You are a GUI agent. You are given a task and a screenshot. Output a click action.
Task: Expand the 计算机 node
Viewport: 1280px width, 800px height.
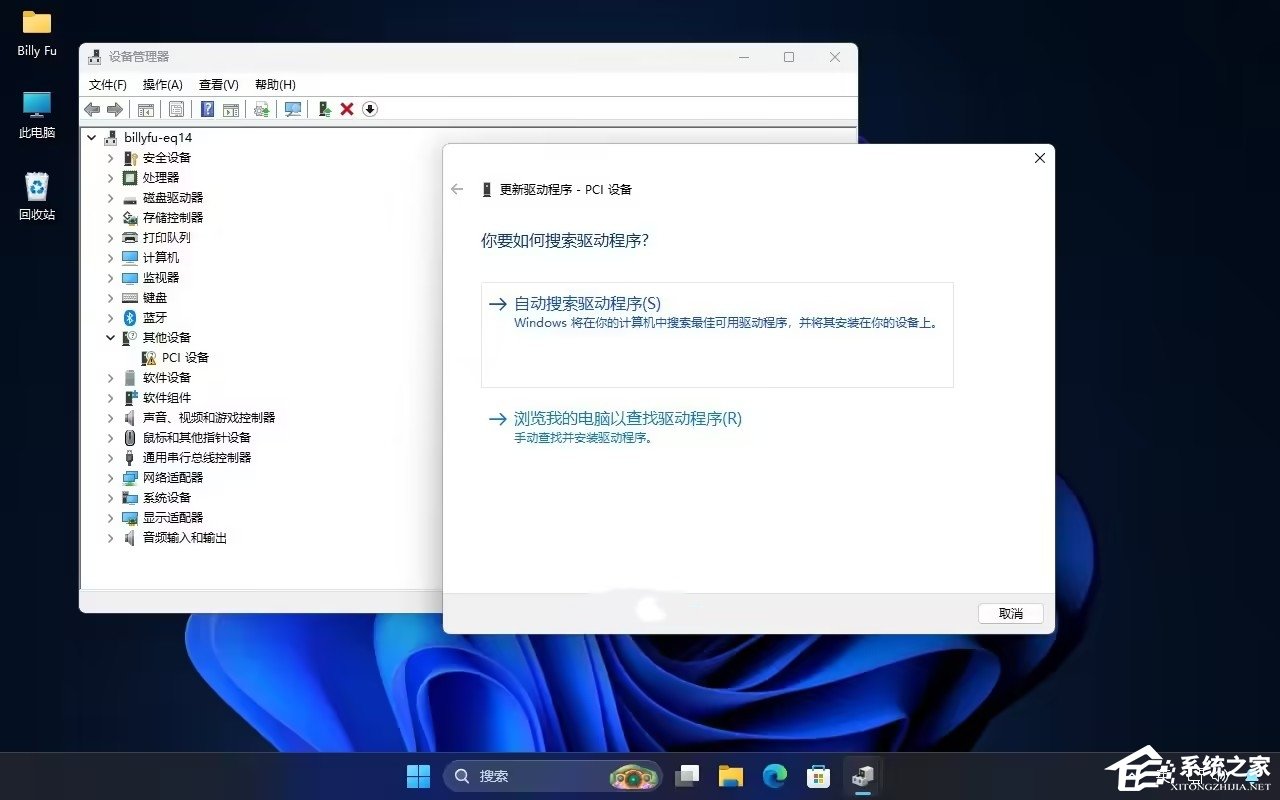[111, 257]
